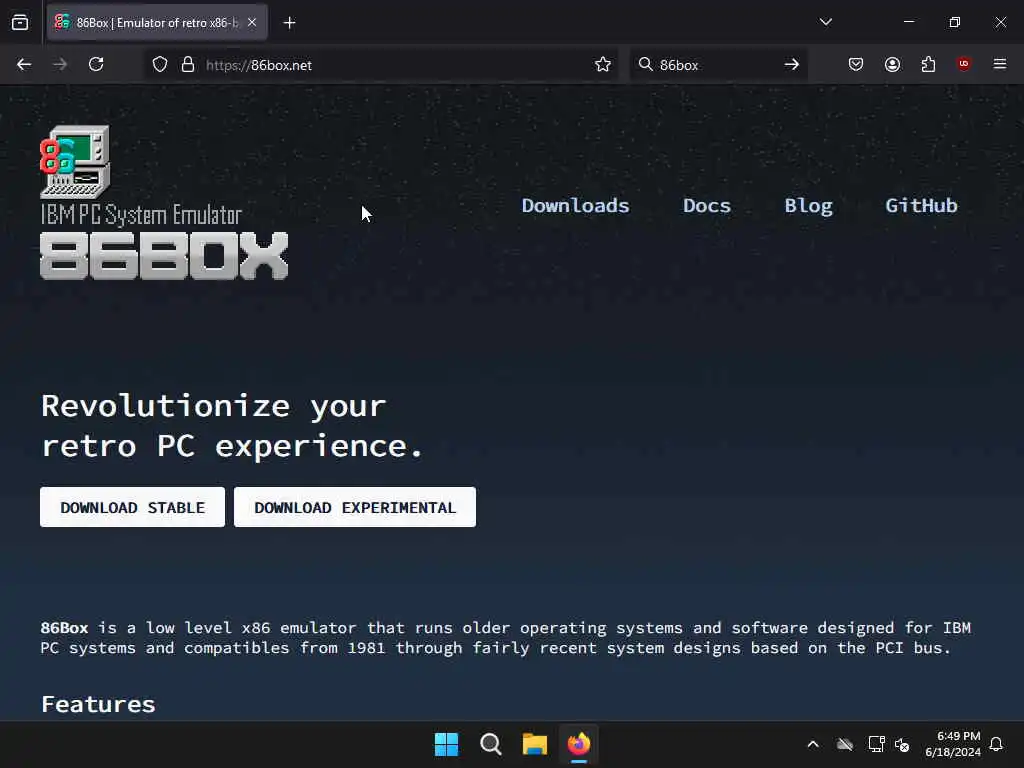Click the Download Experimental button

tap(355, 507)
